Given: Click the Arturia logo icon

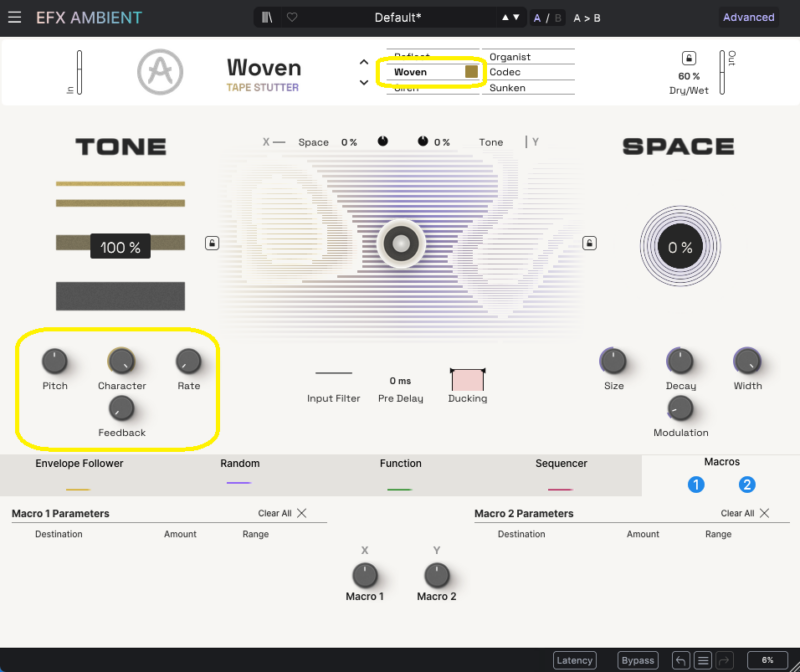Looking at the screenshot, I should coord(159,72).
